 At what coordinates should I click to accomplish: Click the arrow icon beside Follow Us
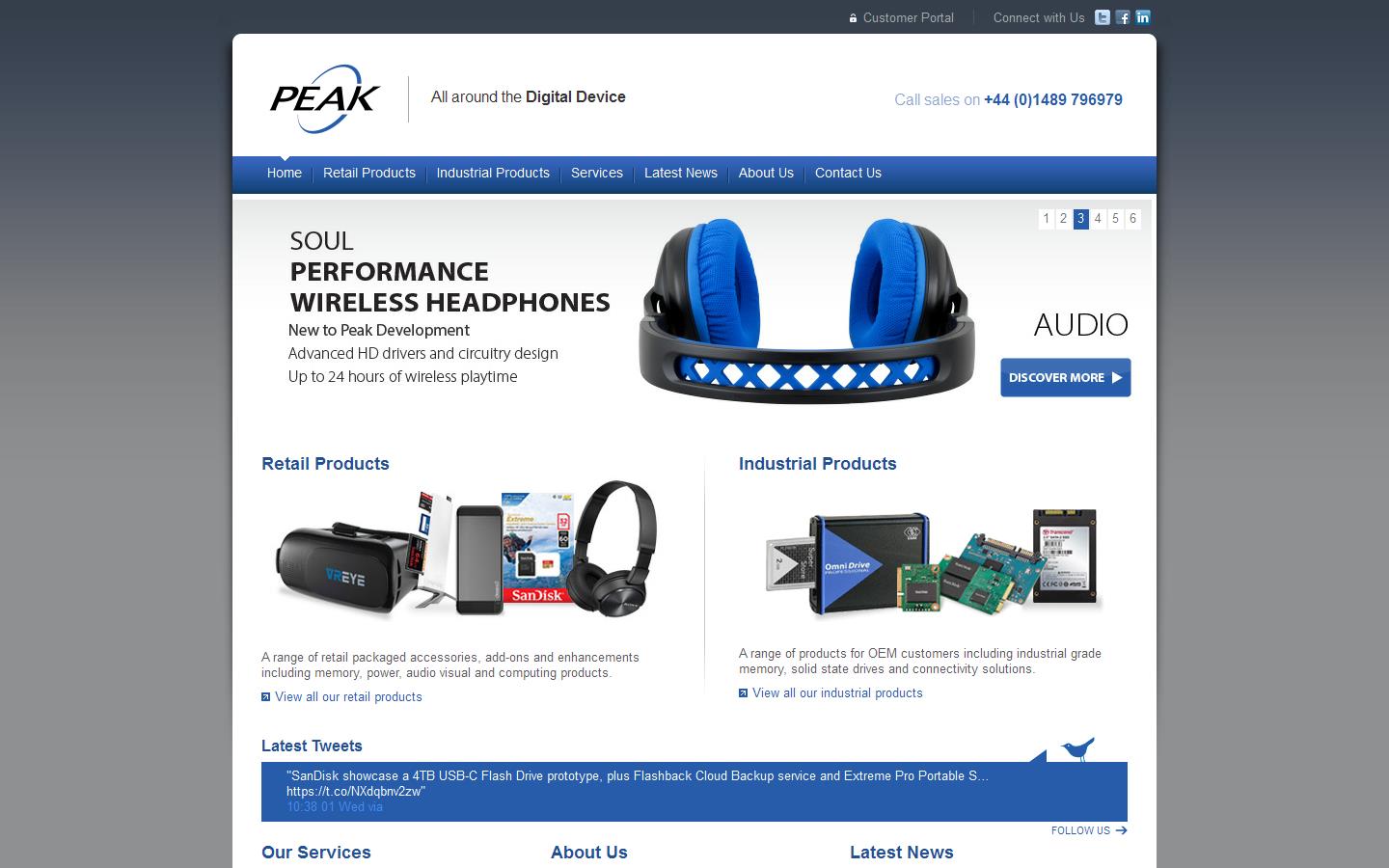1121,830
